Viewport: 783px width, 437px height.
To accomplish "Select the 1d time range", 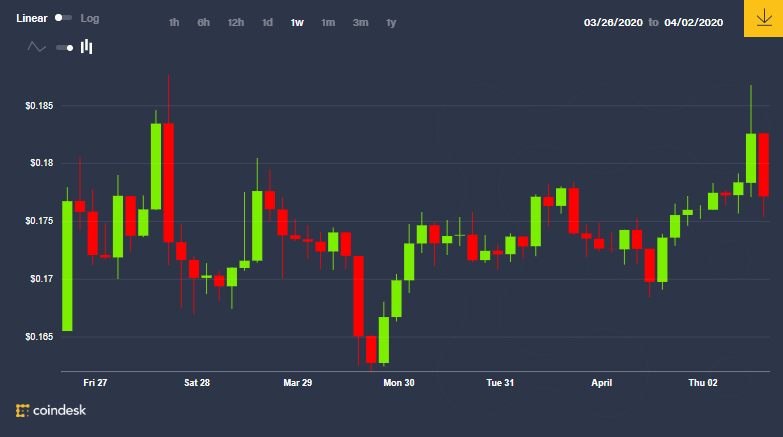I will coord(267,22).
